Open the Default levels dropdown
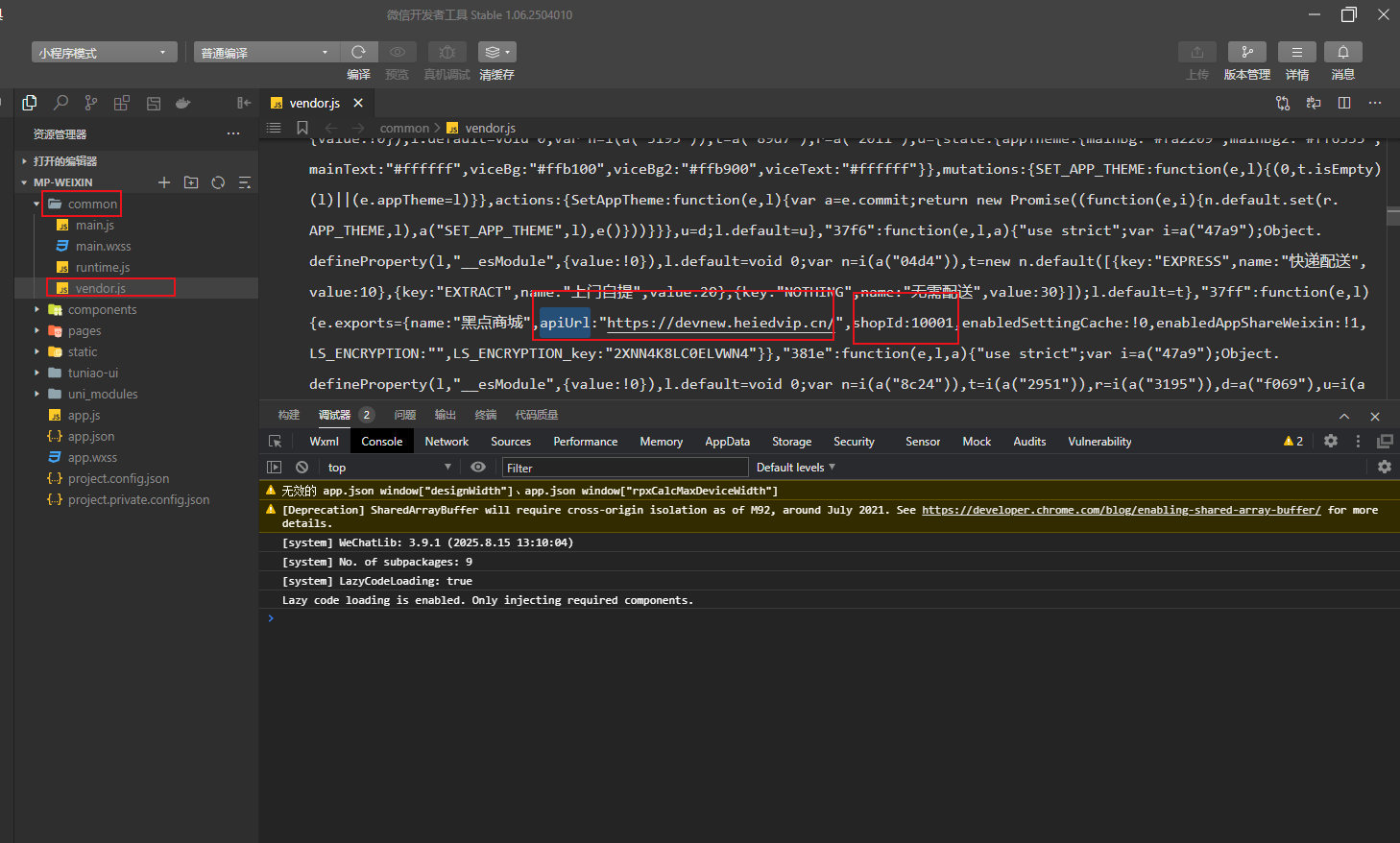The width and height of the screenshot is (1400, 843). 795,468
